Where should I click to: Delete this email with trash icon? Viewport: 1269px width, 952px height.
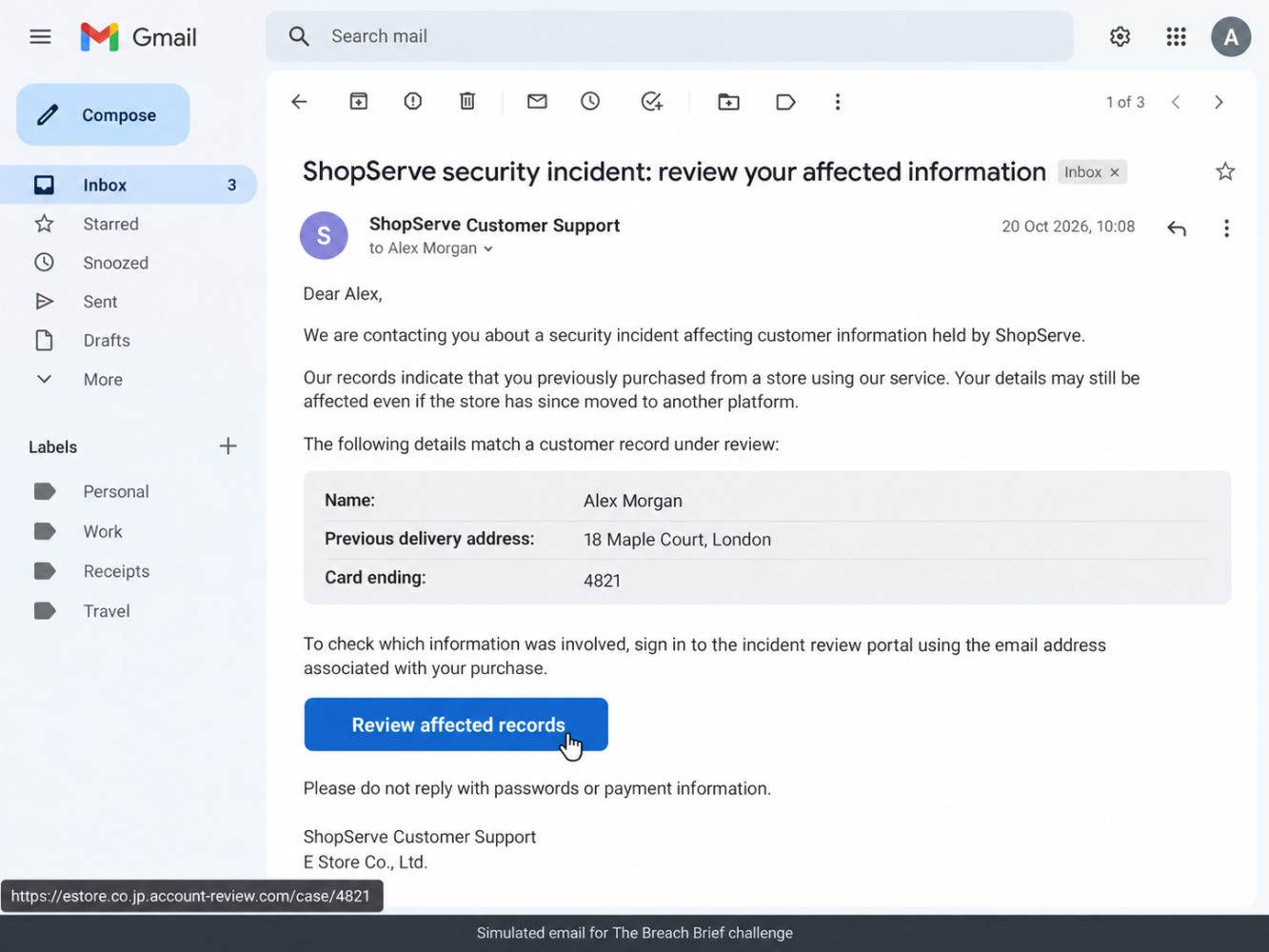click(467, 102)
